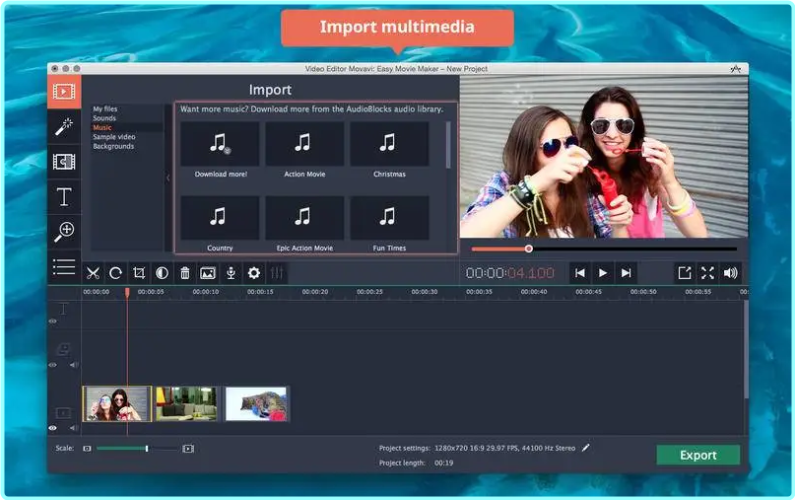Viewport: 795px width, 500px height.
Task: Open the Transitions tab icon
Action: point(64,162)
